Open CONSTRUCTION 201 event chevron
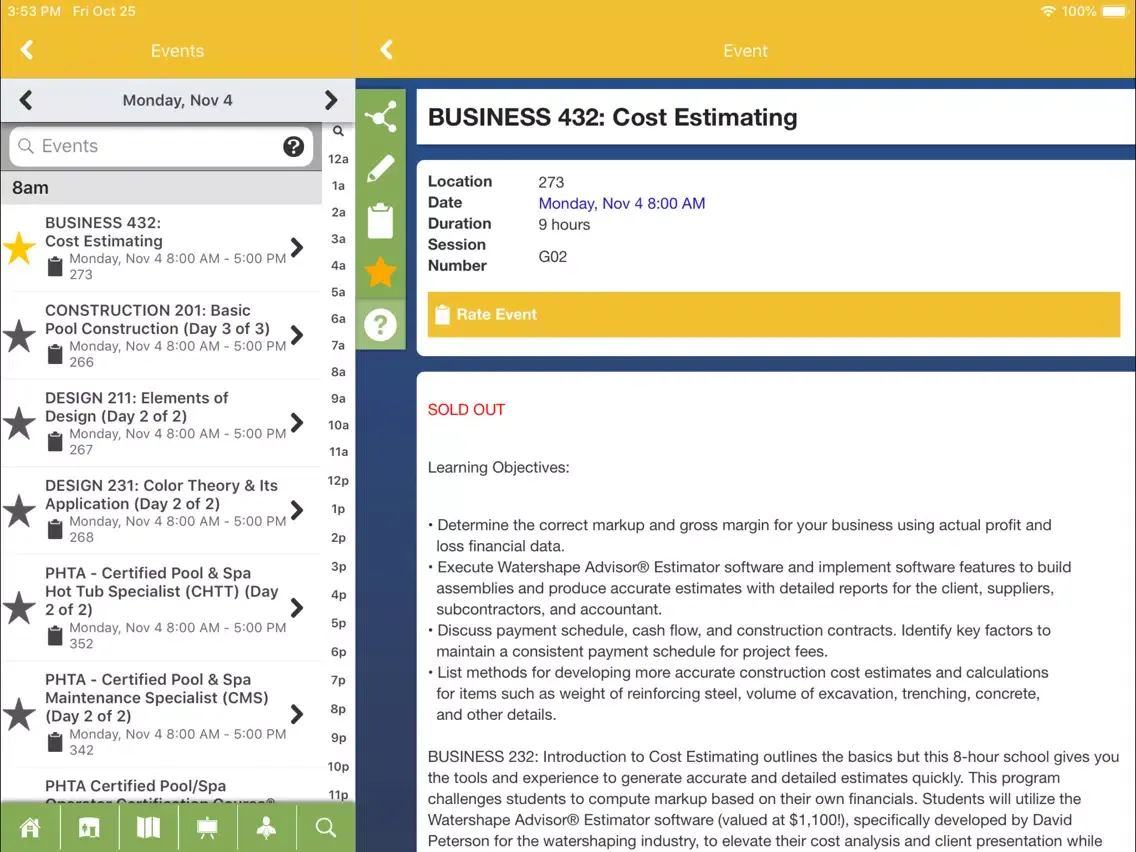 pyautogui.click(x=297, y=335)
